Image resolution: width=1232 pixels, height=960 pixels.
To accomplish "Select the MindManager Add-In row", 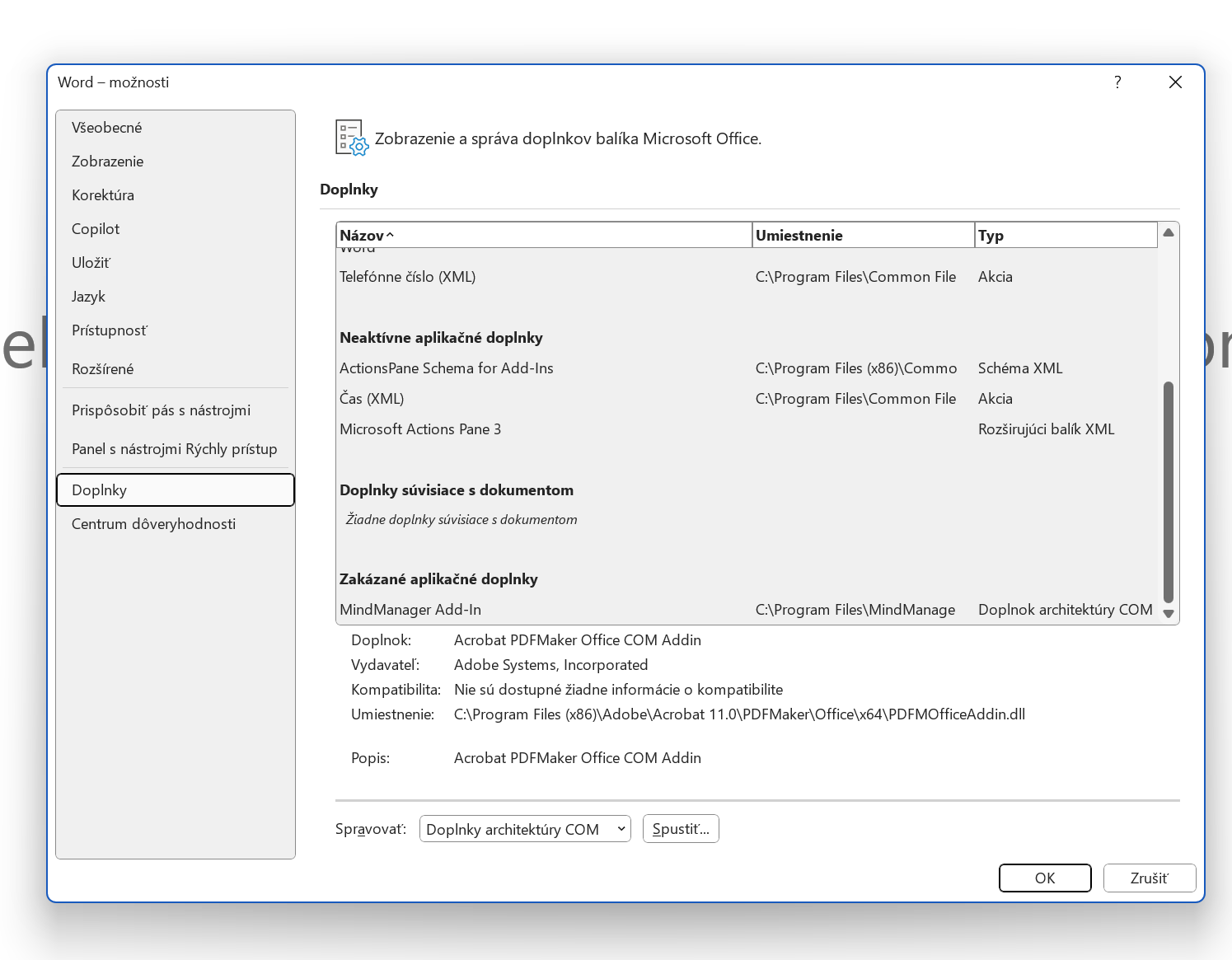I will 410,610.
